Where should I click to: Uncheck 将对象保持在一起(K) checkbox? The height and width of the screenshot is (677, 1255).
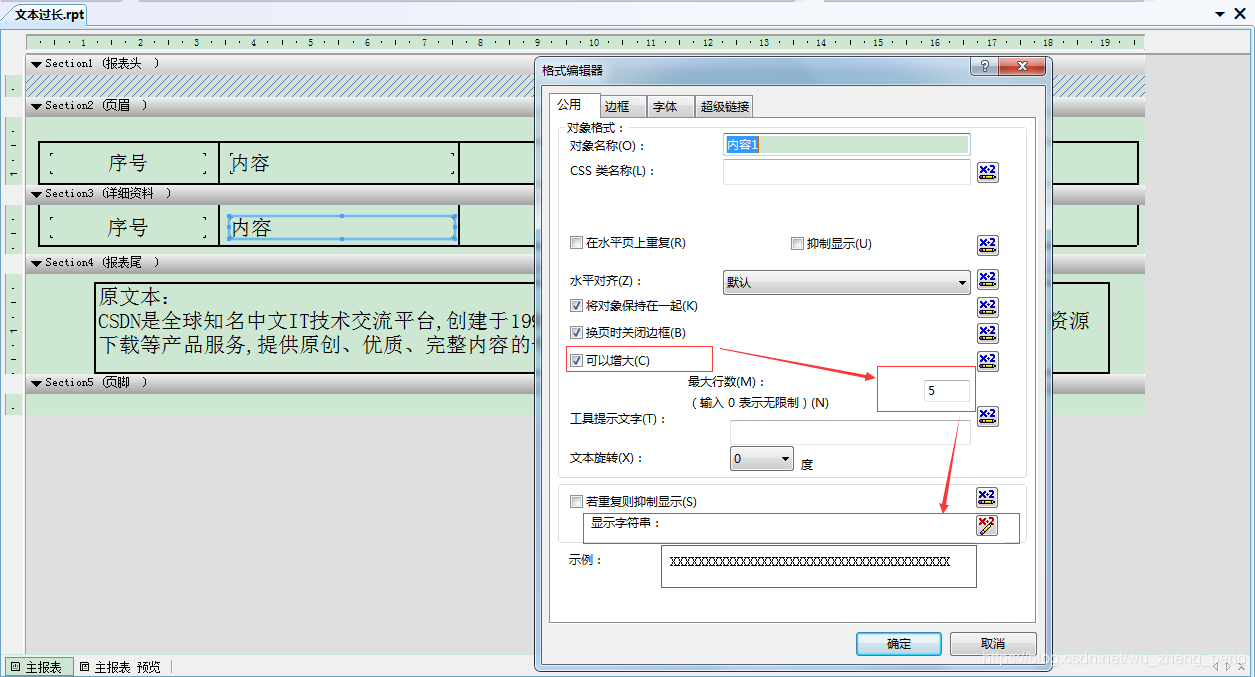point(576,306)
